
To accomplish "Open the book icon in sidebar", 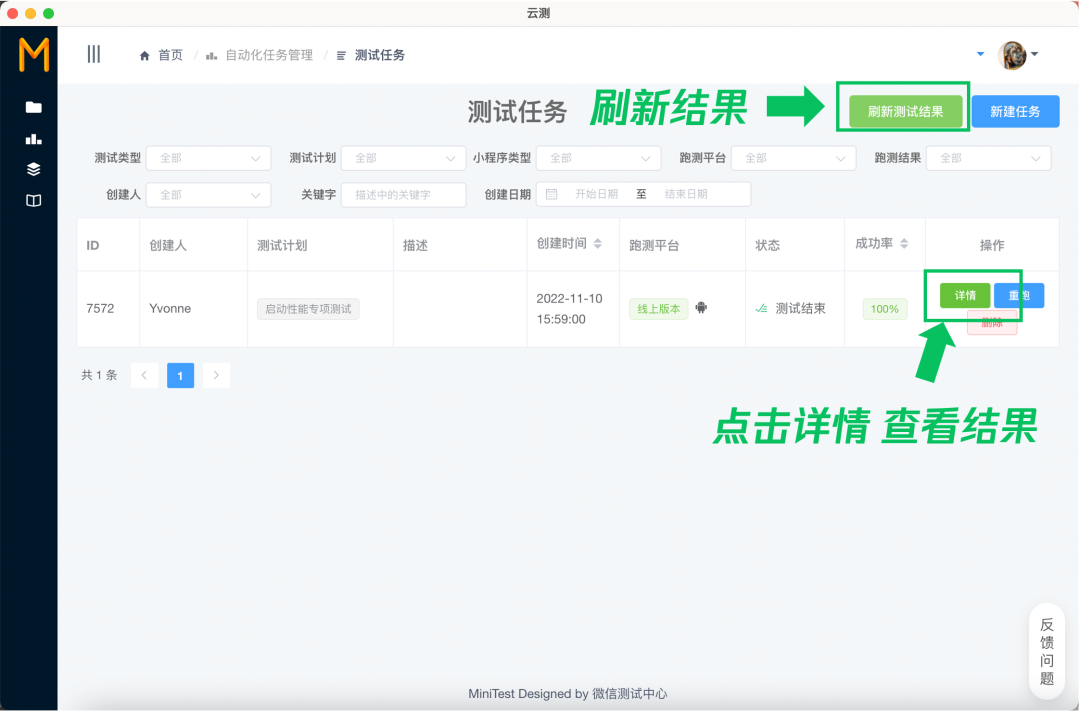I will (x=34, y=200).
